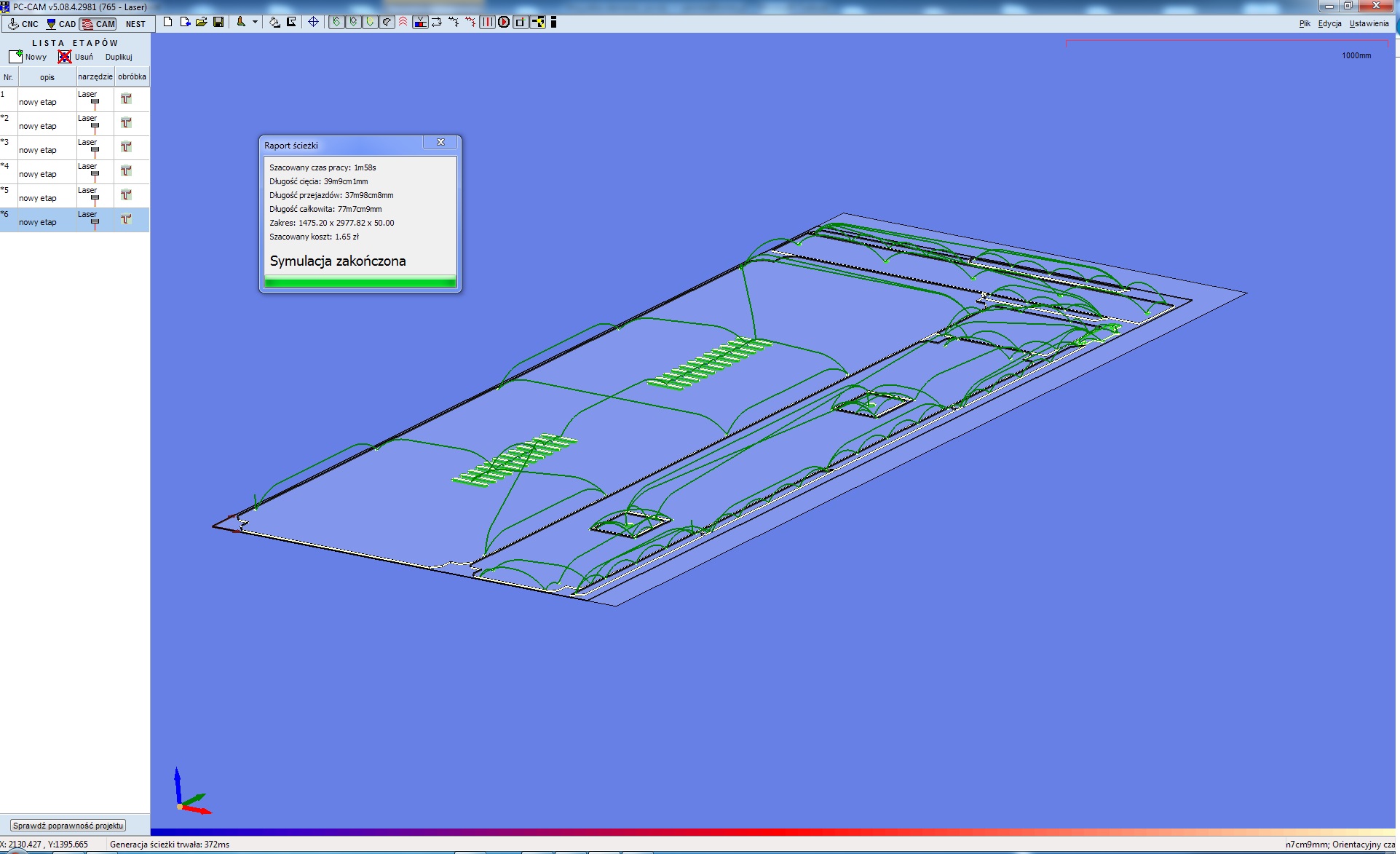
Task: Click the red-blue tool path icon
Action: [x=420, y=22]
